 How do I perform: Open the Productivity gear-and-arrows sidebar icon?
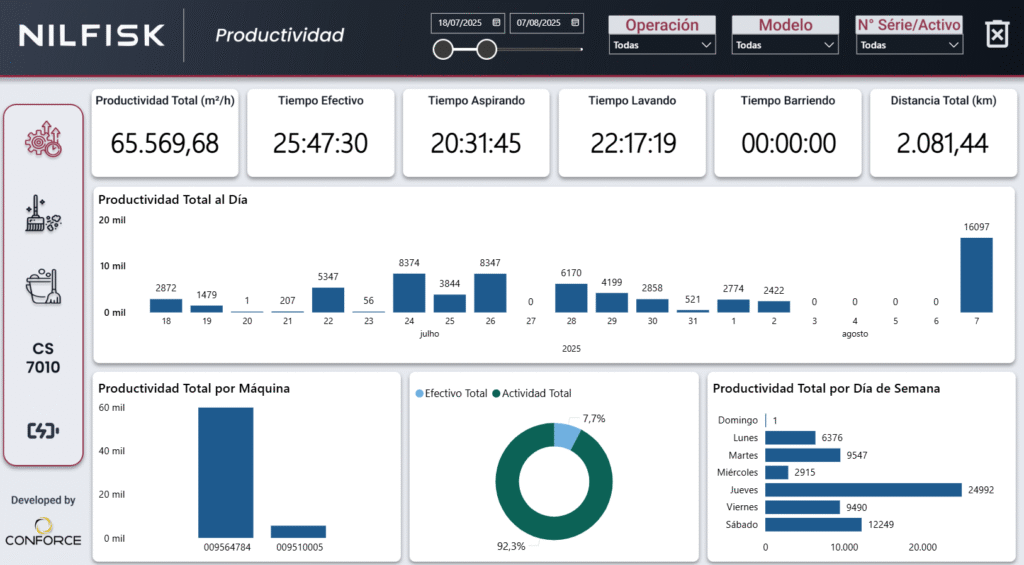tap(43, 141)
